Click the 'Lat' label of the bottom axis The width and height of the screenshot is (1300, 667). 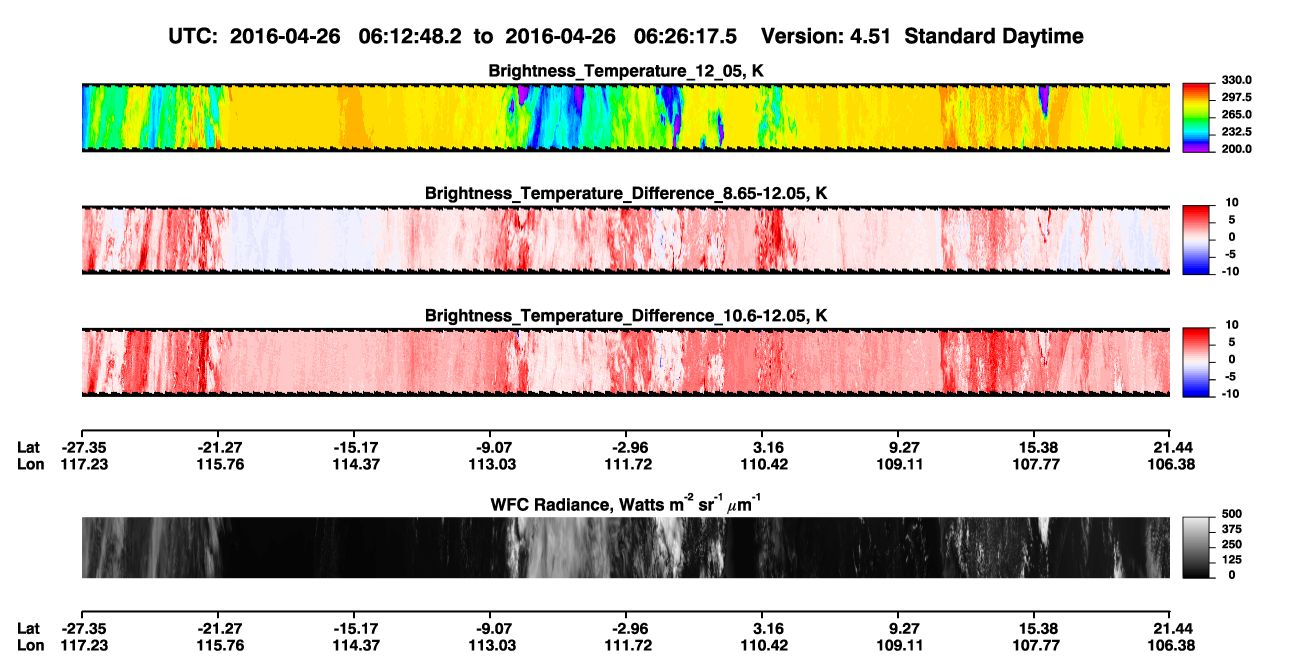click(29, 628)
